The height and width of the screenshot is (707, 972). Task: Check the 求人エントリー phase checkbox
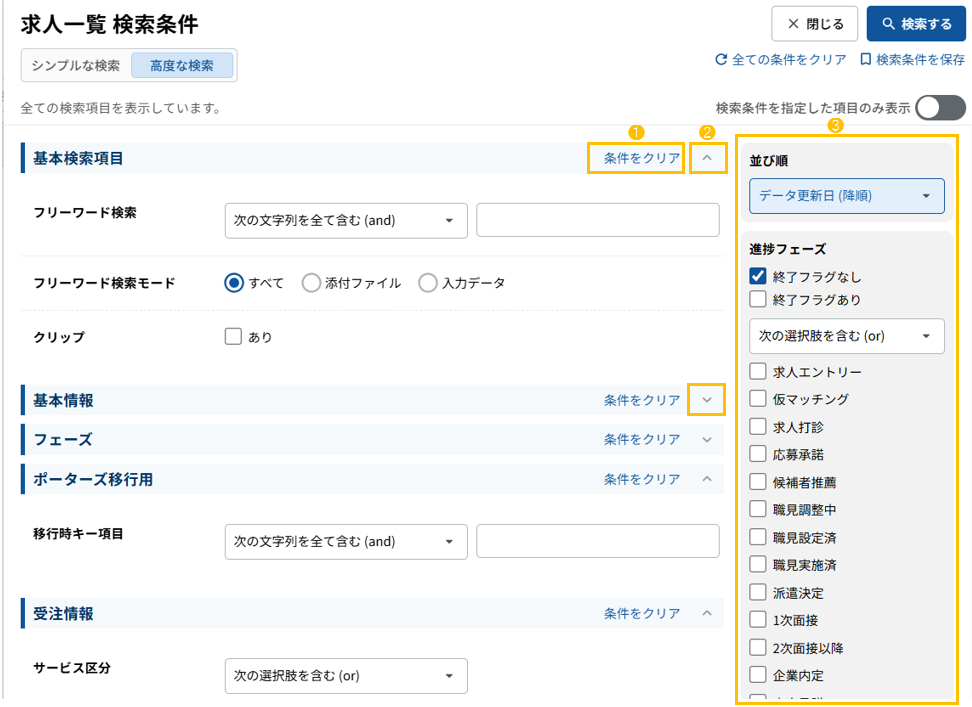(758, 372)
